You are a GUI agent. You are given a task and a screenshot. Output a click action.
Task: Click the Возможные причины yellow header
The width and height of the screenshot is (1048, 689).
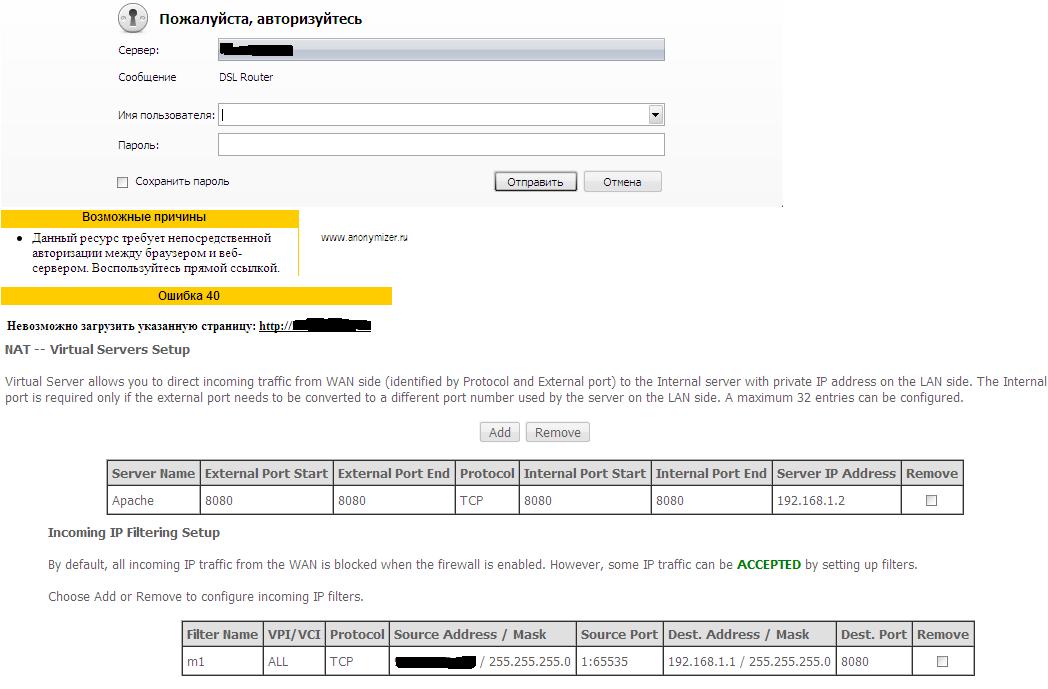click(150, 217)
